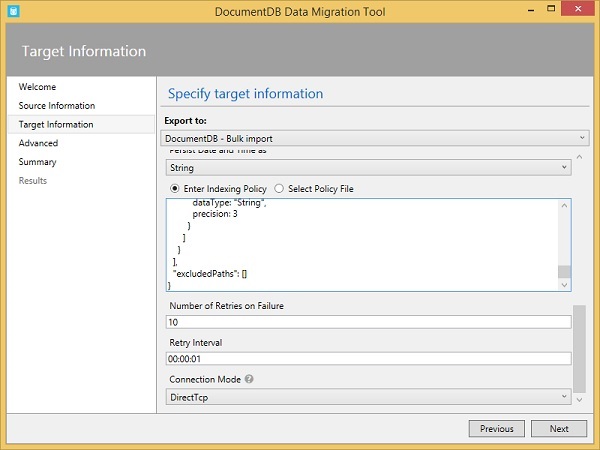Click the Number of Retries on Failure field
The image size is (600, 450).
pyautogui.click(x=367, y=322)
